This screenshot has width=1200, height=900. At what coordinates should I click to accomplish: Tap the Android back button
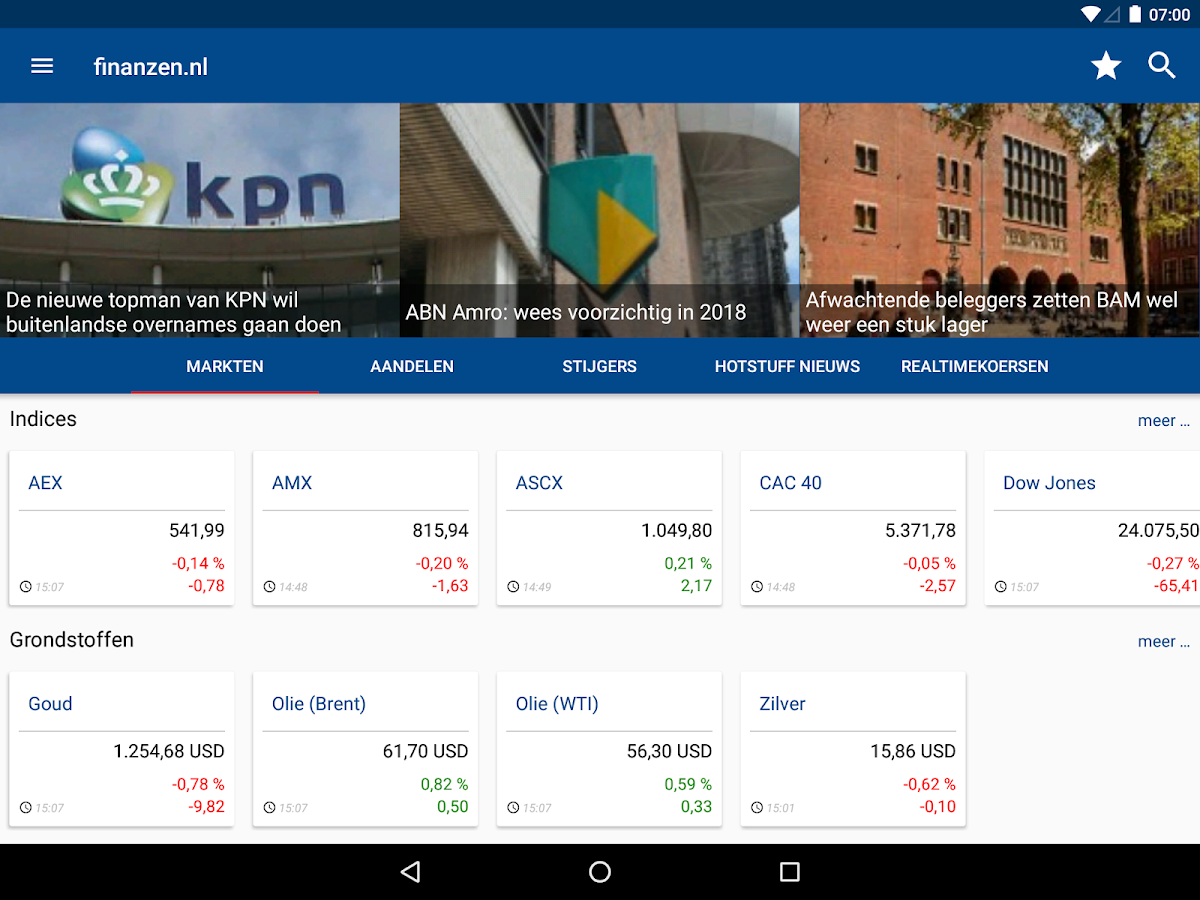click(x=410, y=872)
